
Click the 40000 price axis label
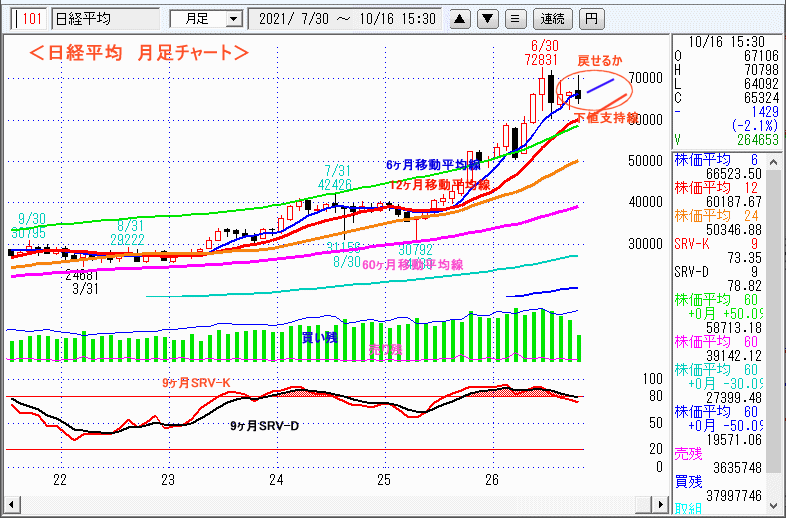pyautogui.click(x=644, y=202)
